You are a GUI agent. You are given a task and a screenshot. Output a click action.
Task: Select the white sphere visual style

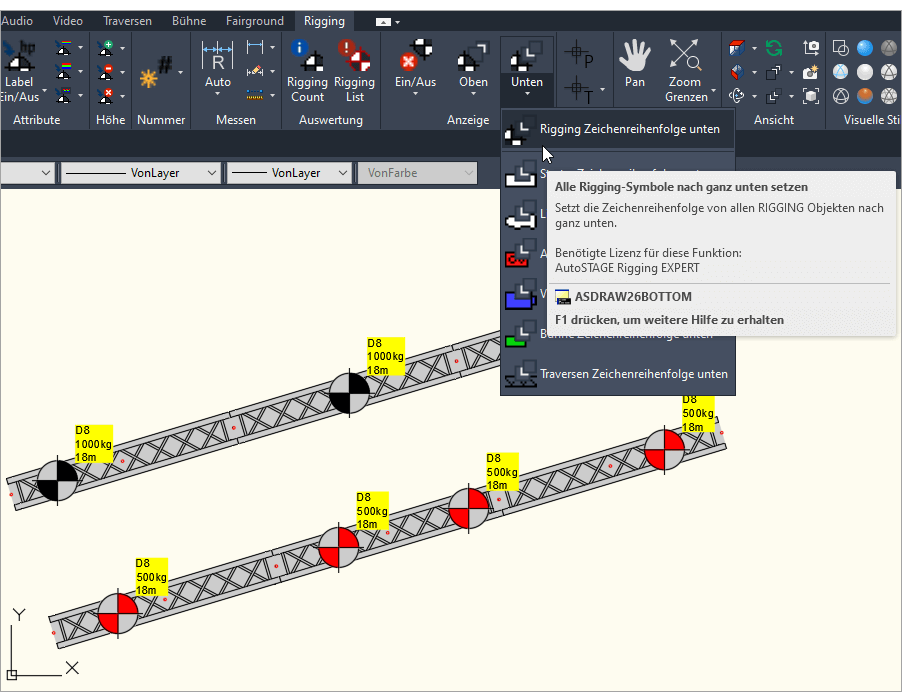click(865, 72)
